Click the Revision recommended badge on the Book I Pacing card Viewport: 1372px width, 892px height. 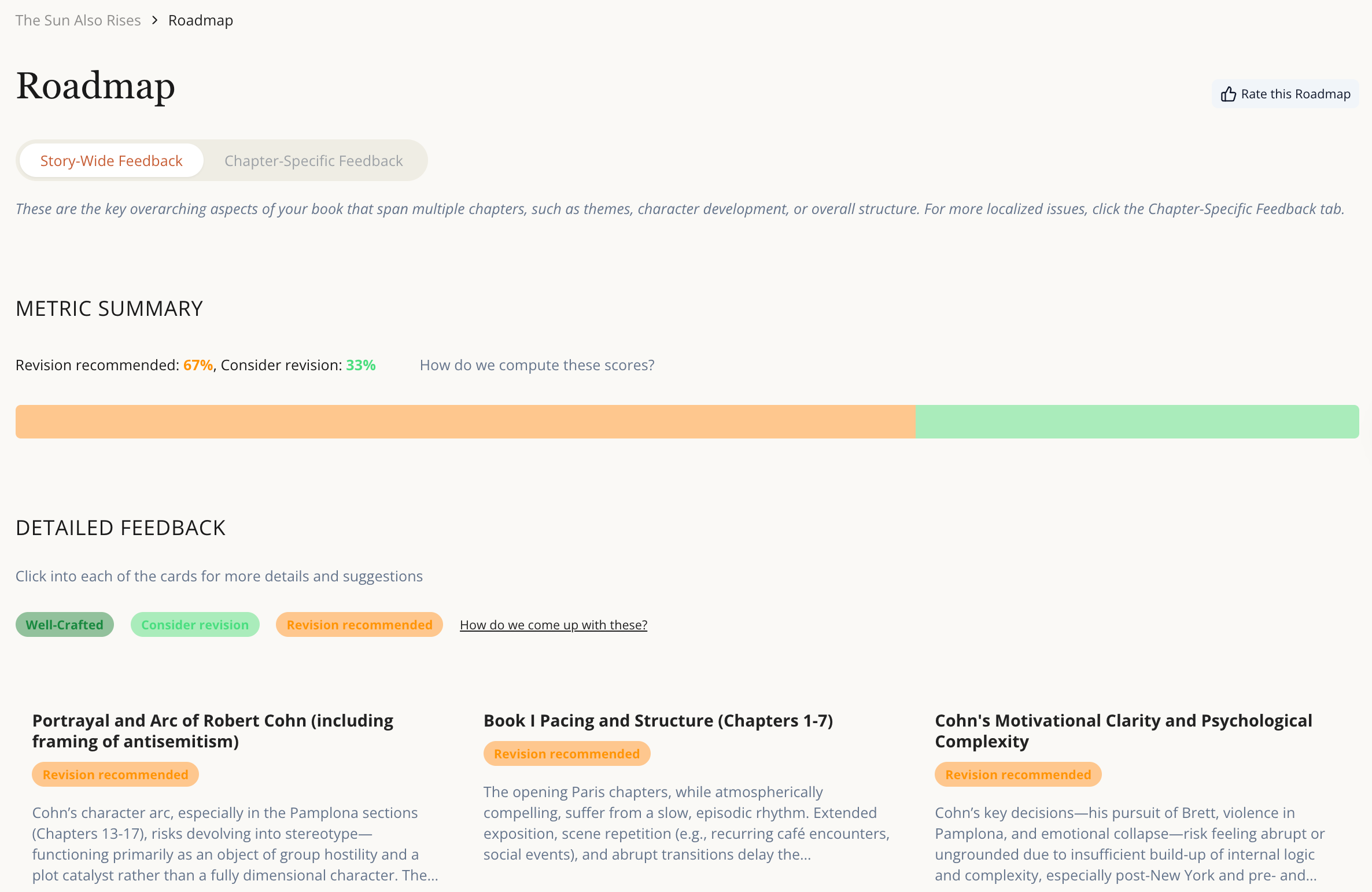tap(566, 754)
